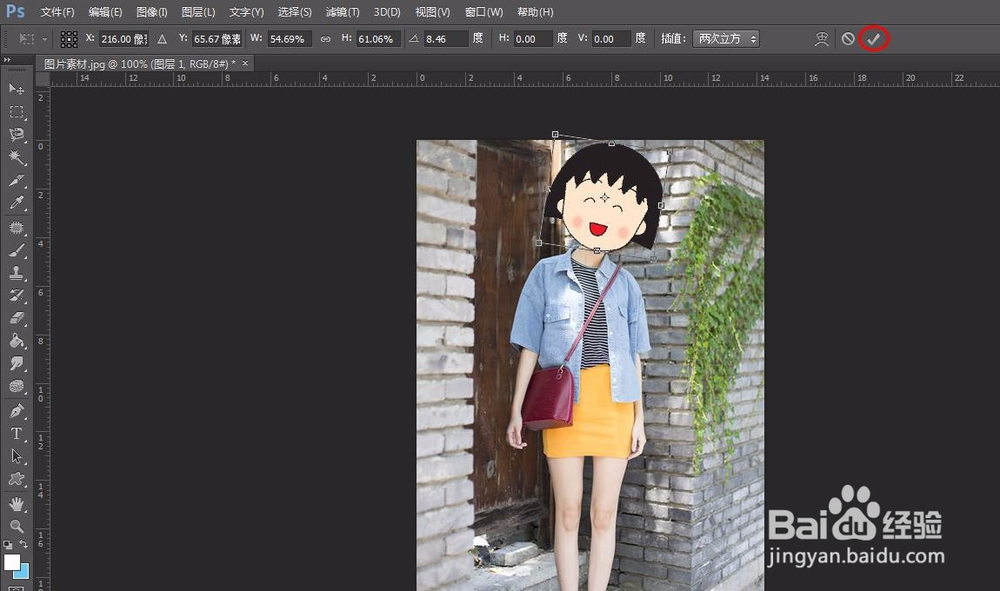Screen dimensions: 1000x591
Task: Click the X position field 216.00
Action: (124, 39)
